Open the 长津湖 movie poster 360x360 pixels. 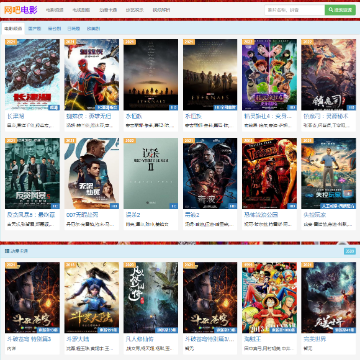[32, 75]
